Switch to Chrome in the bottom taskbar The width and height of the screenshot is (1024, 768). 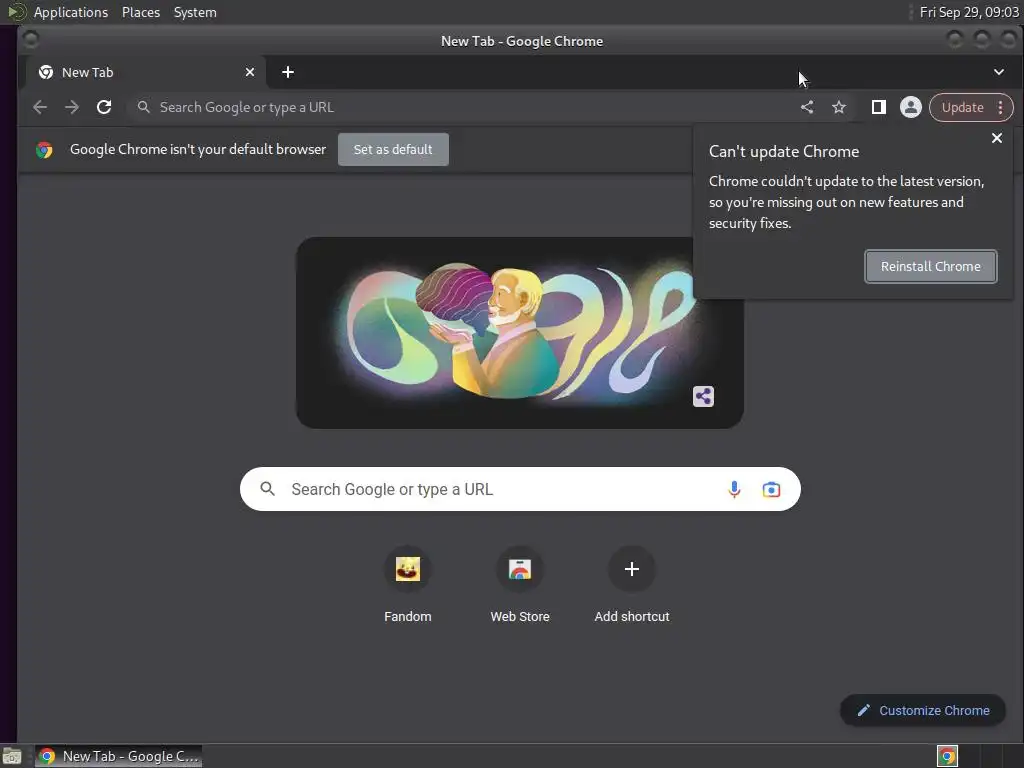(x=118, y=756)
